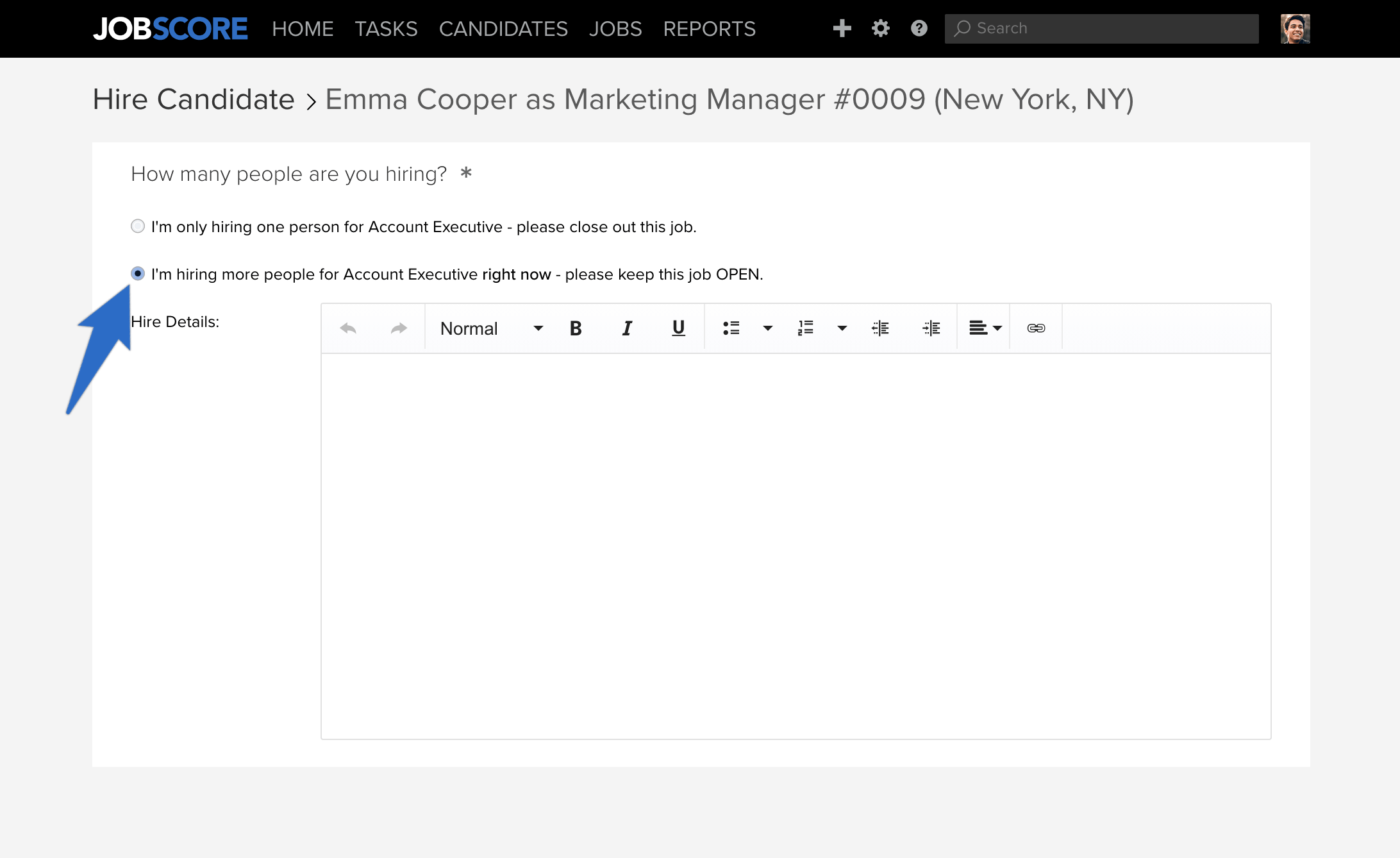Click the user profile avatar
The width and height of the screenshot is (1400, 858).
click(1295, 29)
